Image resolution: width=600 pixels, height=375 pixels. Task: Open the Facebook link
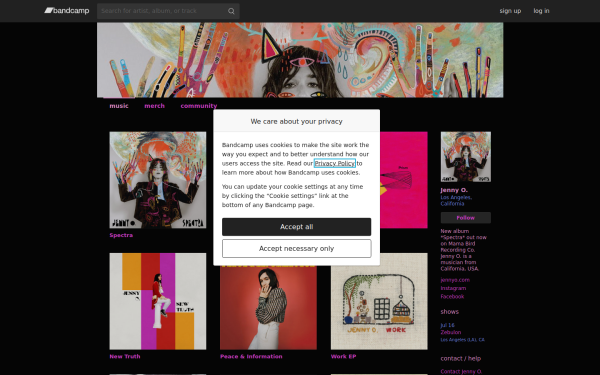tap(452, 297)
